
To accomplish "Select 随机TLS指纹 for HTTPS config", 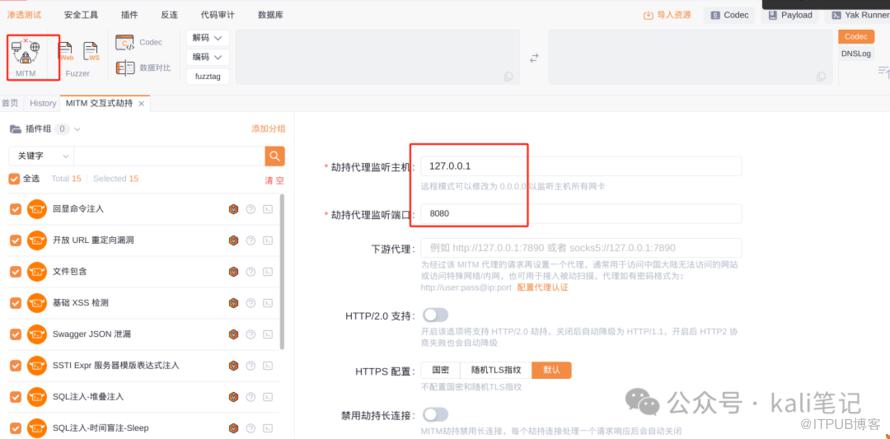I will (496, 370).
